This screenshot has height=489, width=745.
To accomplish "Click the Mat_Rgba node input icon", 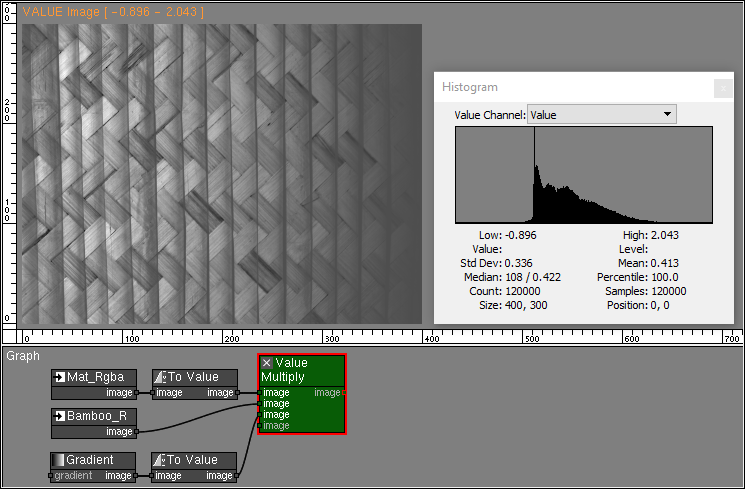I will coord(60,377).
